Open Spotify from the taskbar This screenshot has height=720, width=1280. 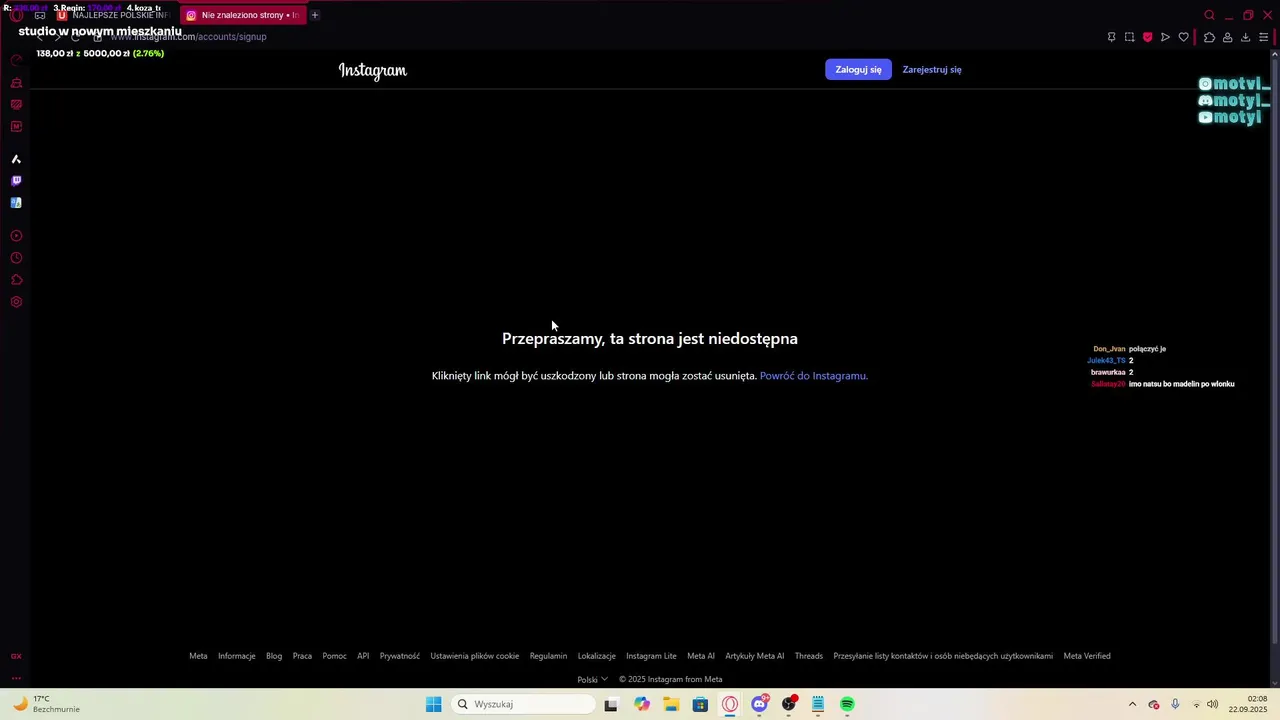847,704
